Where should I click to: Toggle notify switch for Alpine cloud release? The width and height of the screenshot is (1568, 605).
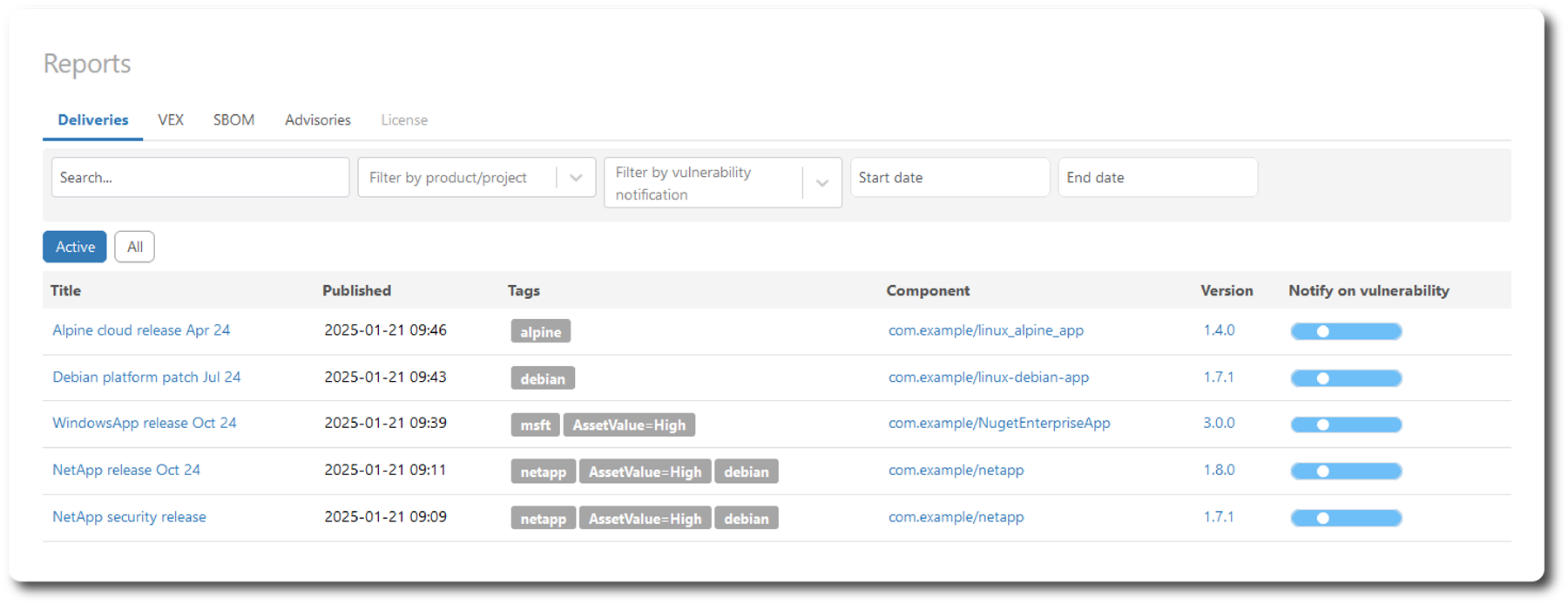[x=1346, y=331]
